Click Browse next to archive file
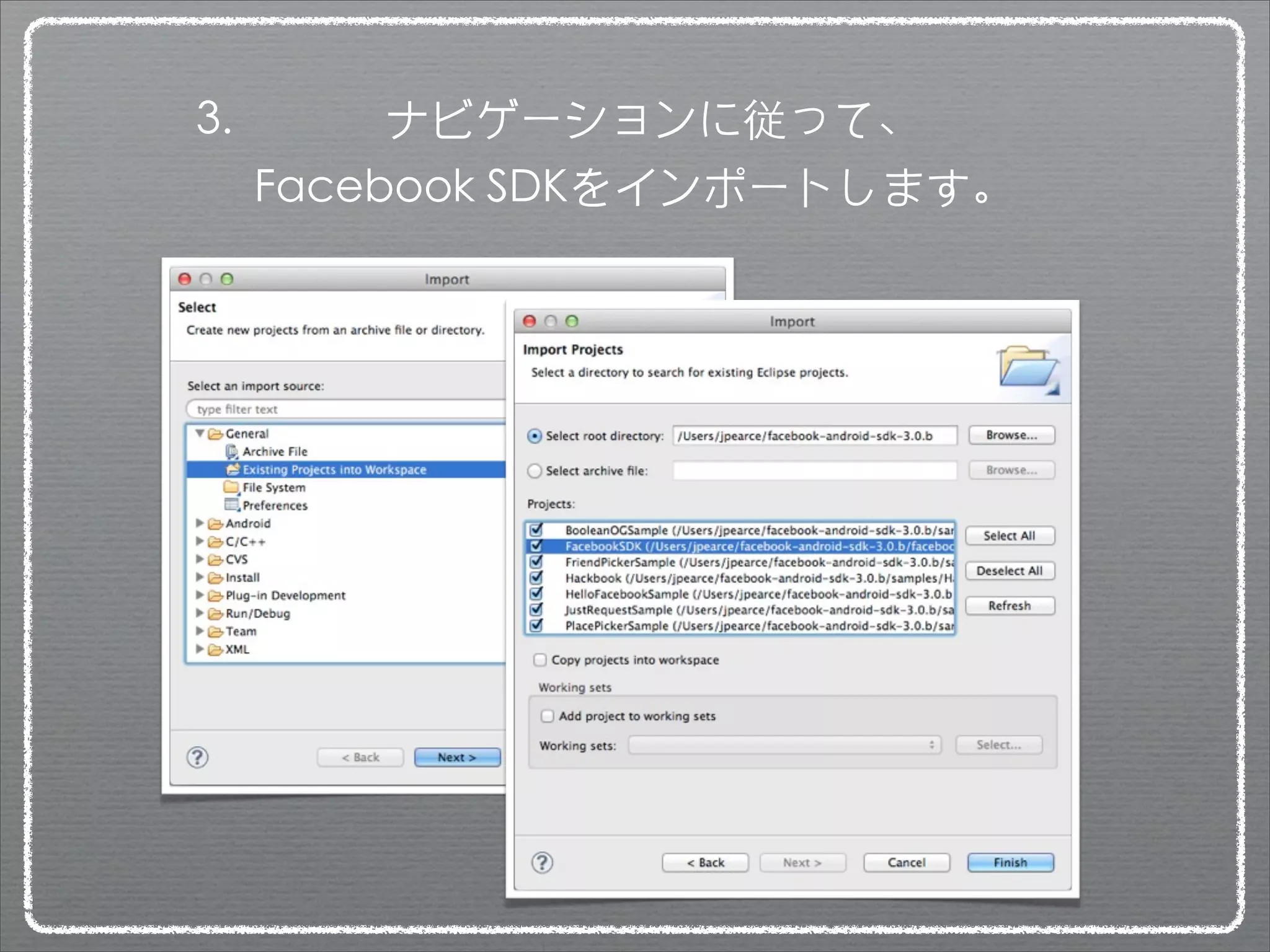Image resolution: width=1270 pixels, height=952 pixels. tap(1011, 470)
